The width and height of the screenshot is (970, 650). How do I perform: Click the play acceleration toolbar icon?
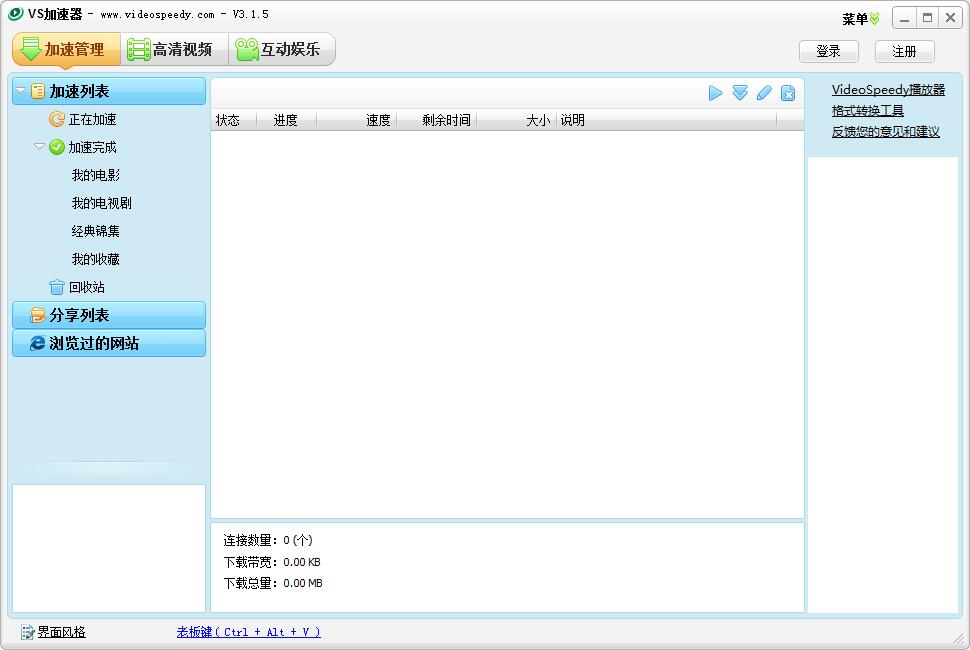715,92
